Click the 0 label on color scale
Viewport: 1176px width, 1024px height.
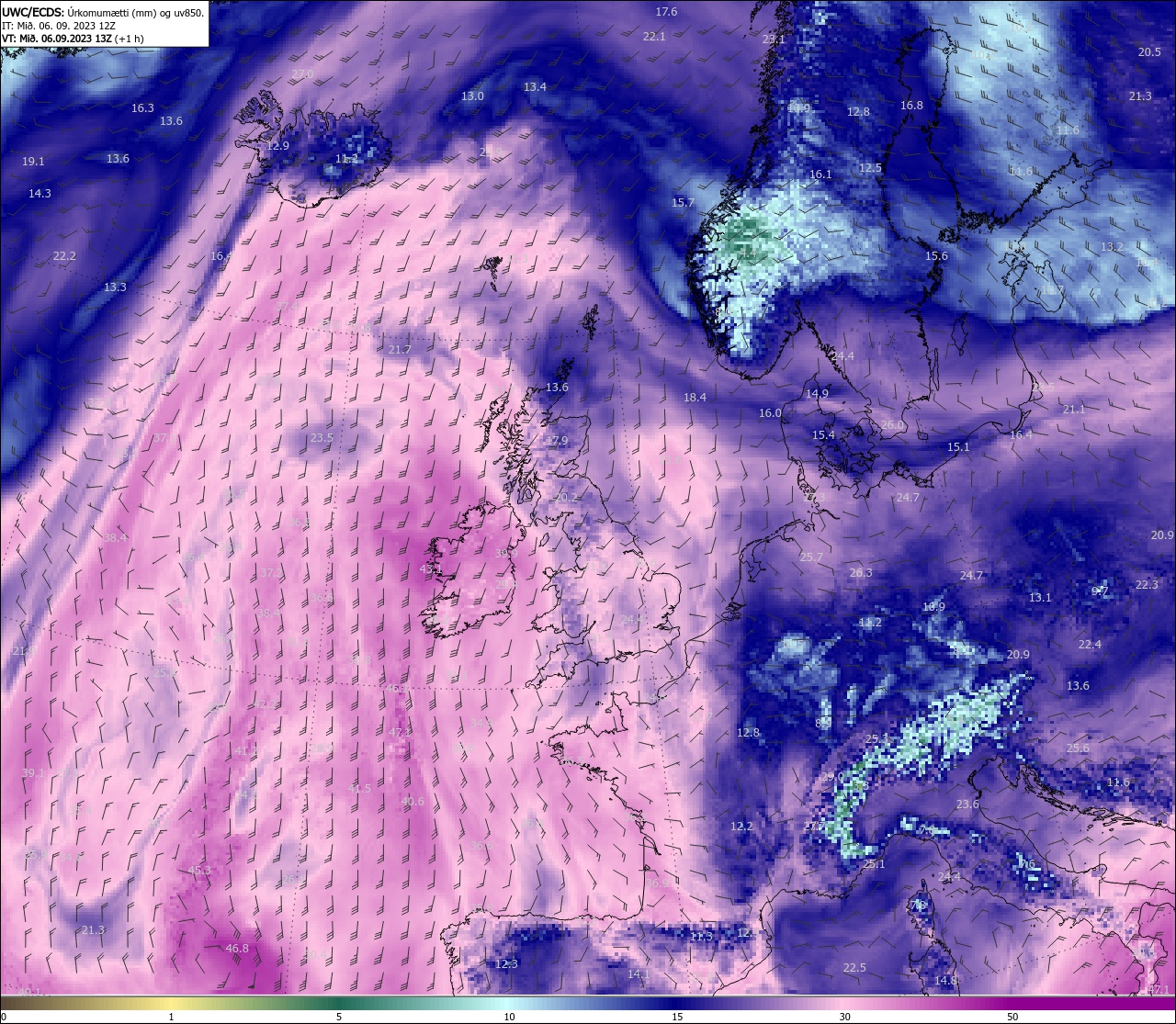click(x=4, y=1017)
